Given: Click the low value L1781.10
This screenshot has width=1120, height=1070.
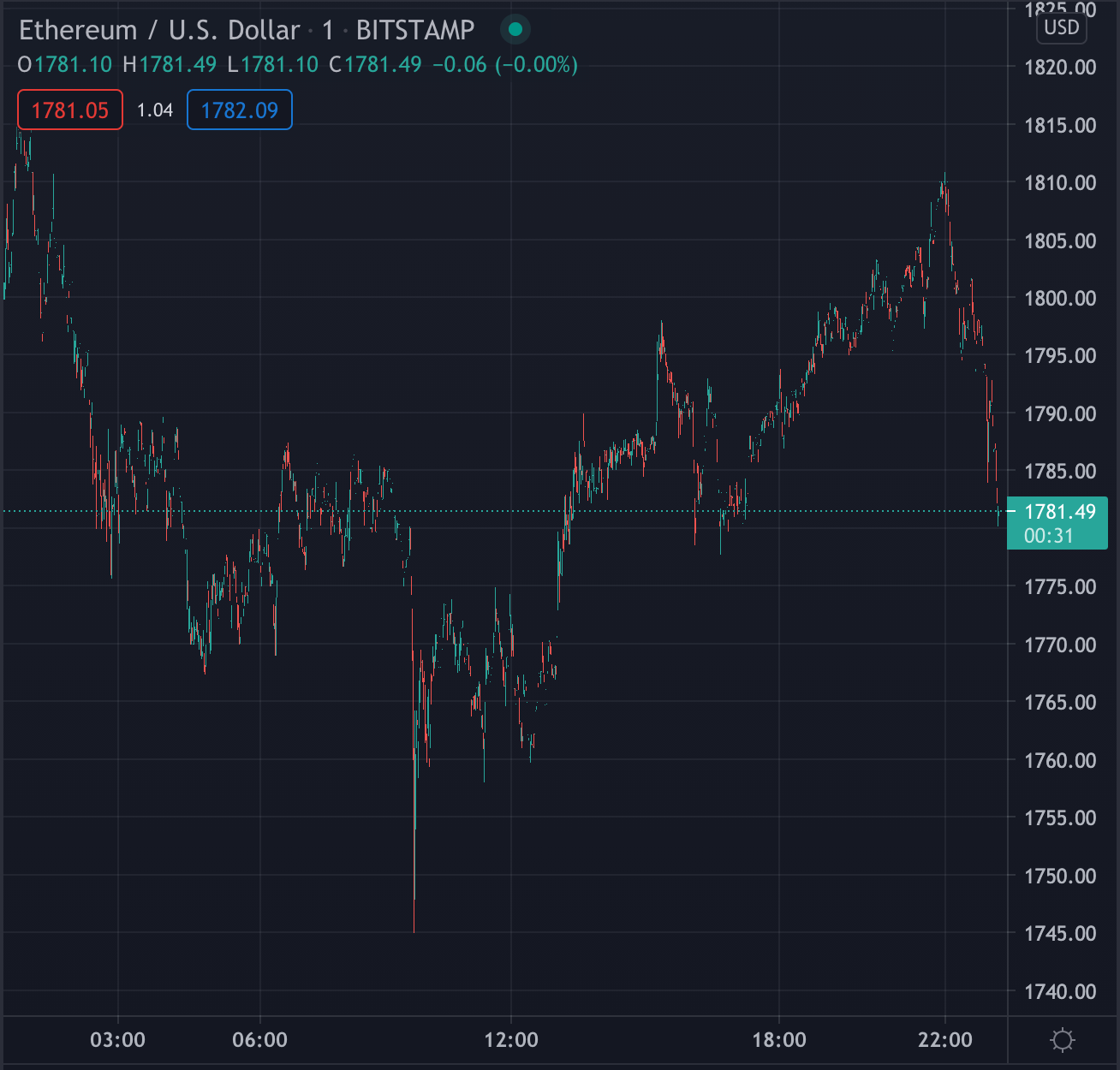Looking at the screenshot, I should click(x=272, y=65).
